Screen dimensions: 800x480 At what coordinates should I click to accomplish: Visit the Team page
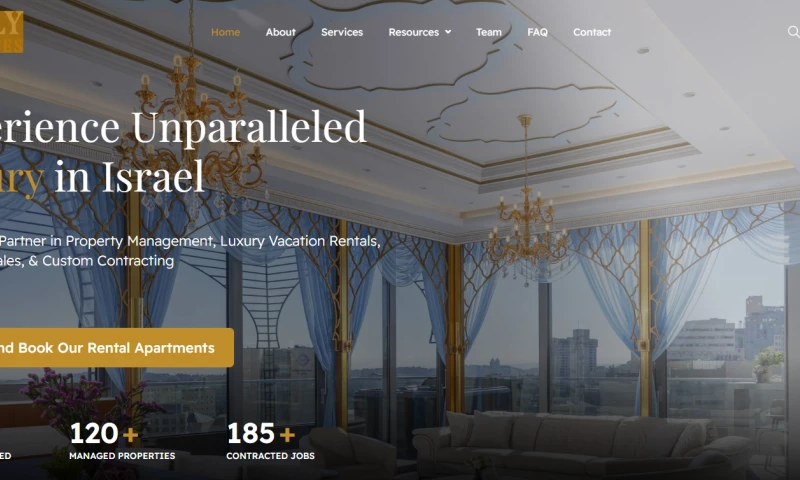tap(489, 32)
